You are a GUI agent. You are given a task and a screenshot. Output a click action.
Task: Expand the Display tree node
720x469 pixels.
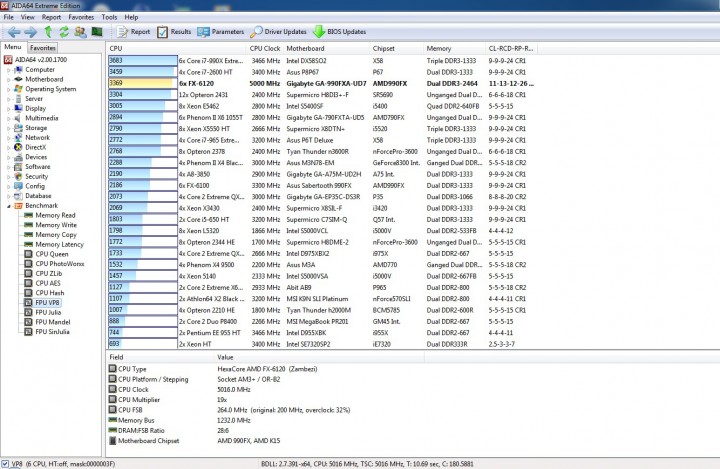pos(8,108)
